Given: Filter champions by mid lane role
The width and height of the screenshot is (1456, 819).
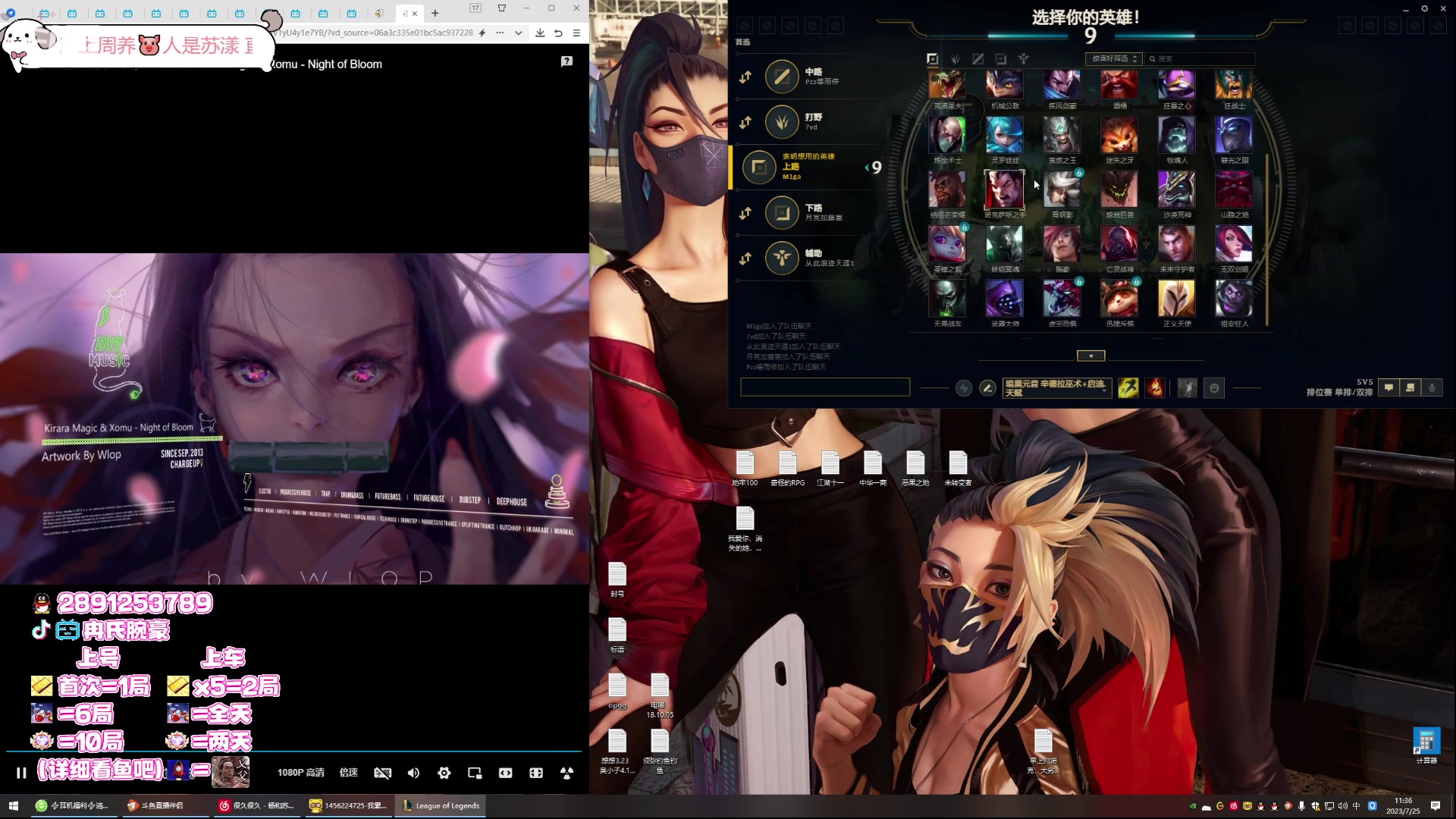Looking at the screenshot, I should pyautogui.click(x=978, y=58).
